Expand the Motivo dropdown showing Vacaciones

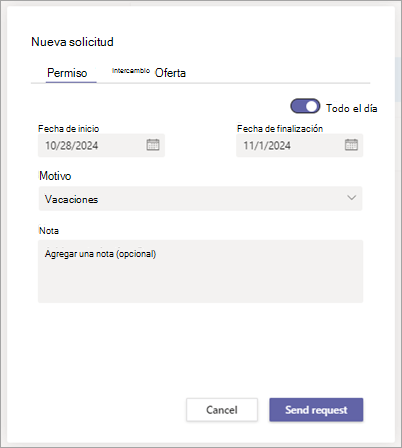(x=200, y=198)
